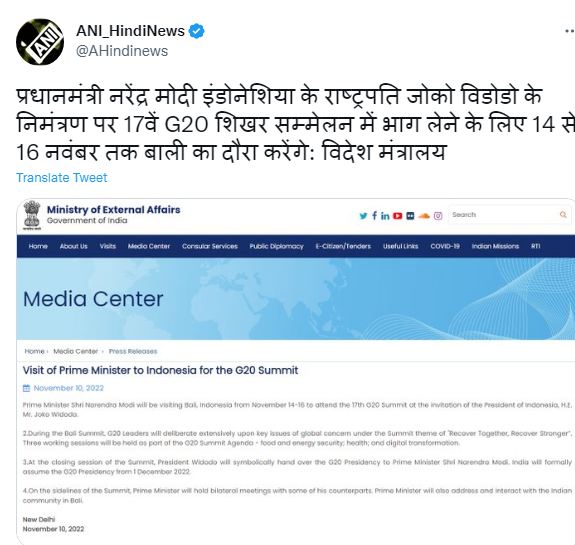This screenshot has height=545, width=575.
Task: Click the SoundCloud icon in MEA header
Action: (424, 216)
